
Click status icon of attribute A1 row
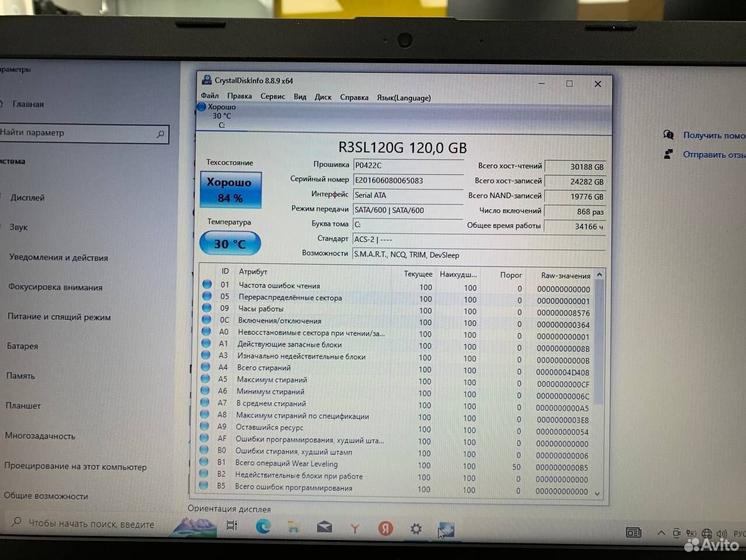point(206,343)
